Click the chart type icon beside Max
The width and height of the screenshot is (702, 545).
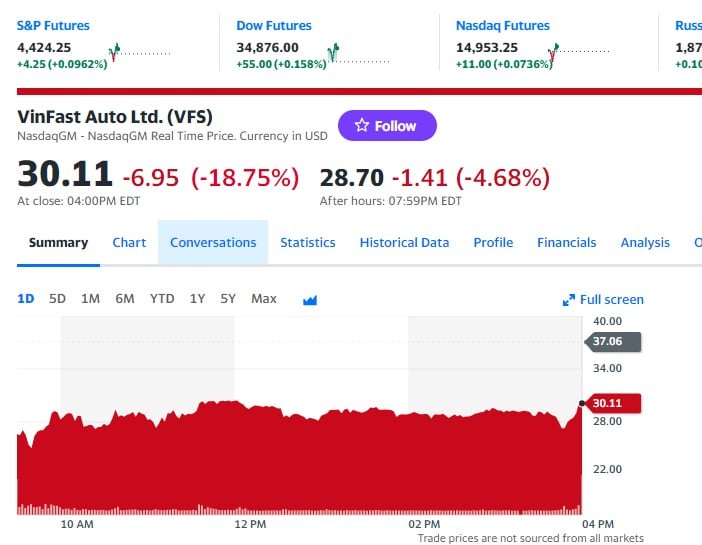coord(309,299)
